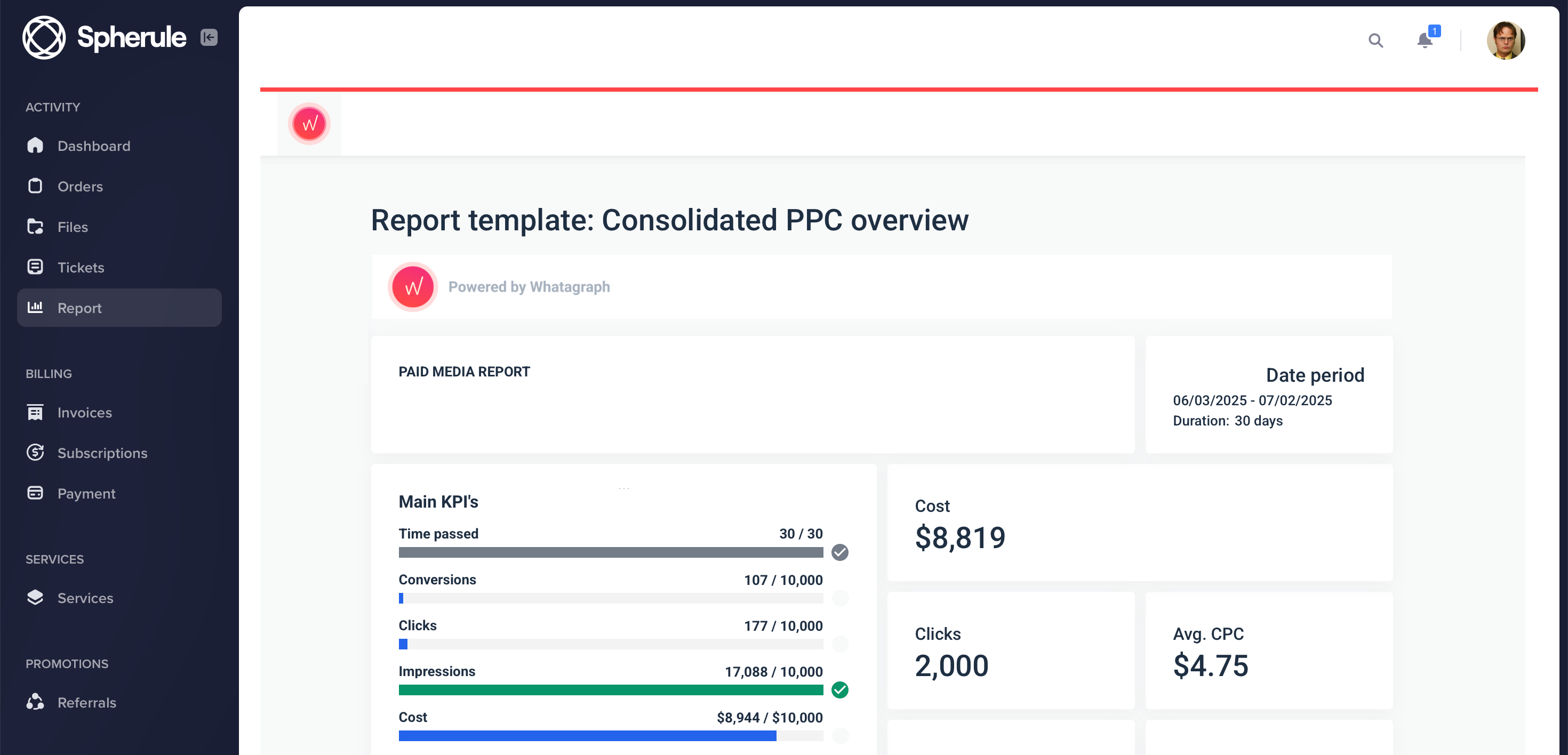Click the 'Main KPI's' heading
Screen dimensions: 1568x755
[438, 501]
